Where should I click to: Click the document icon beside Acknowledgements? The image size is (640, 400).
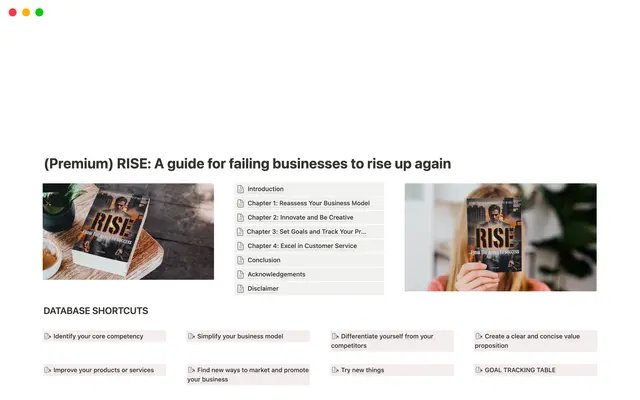tap(240, 274)
